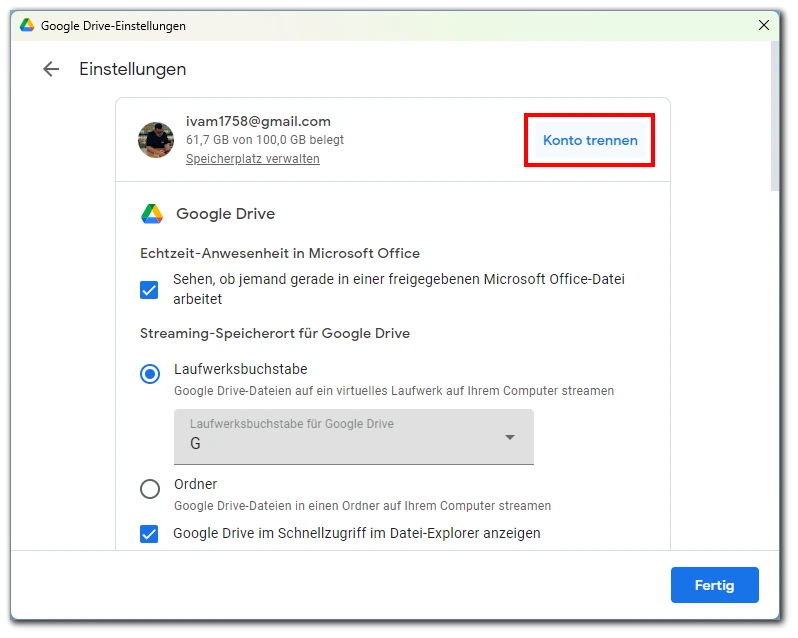This screenshot has height=638, width=798.
Task: Confirm settings with the Fertig button
Action: pyautogui.click(x=714, y=585)
